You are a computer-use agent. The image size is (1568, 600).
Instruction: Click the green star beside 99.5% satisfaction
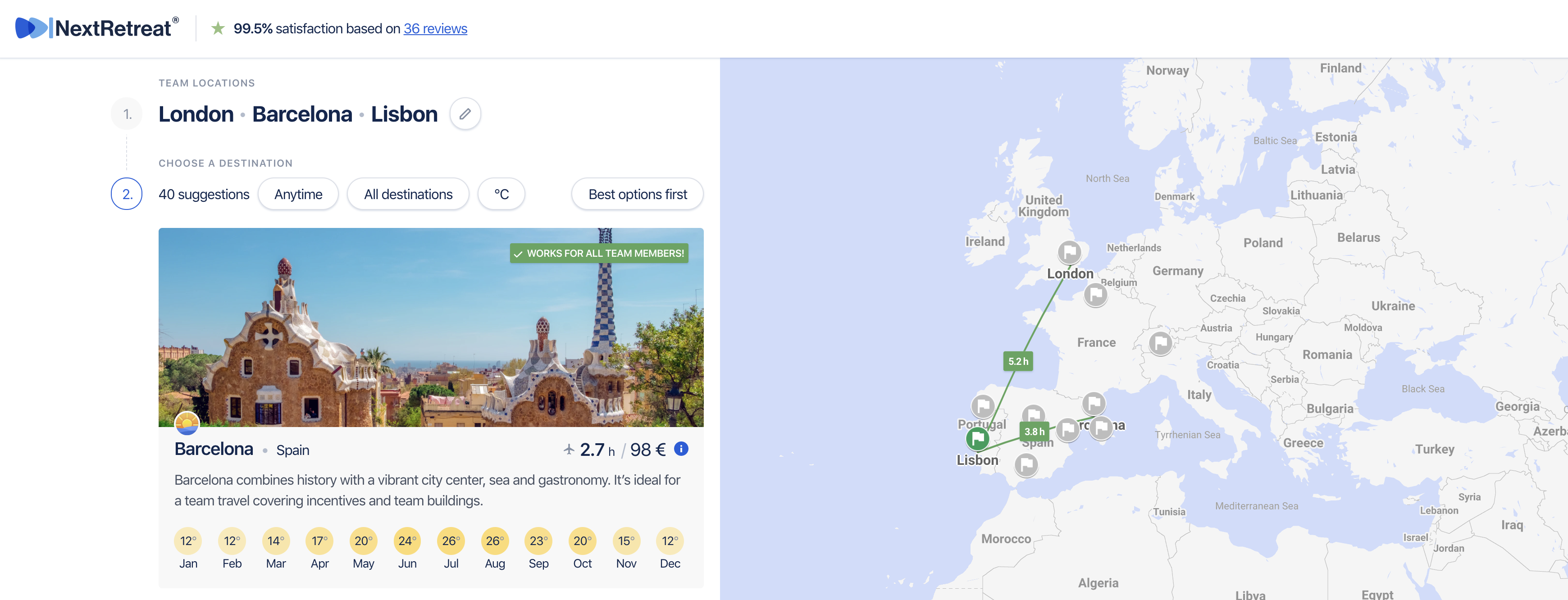(217, 28)
